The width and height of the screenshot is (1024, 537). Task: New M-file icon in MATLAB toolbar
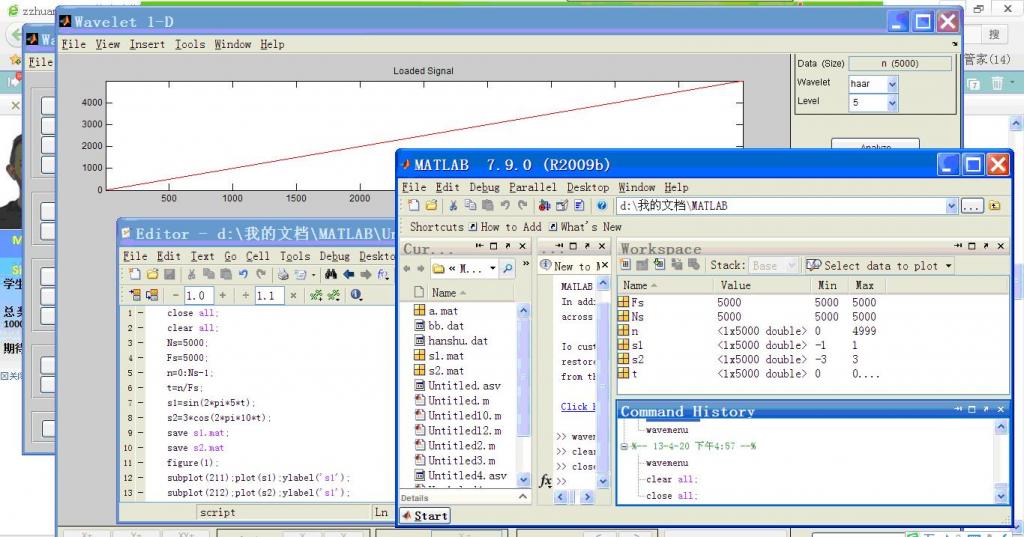pos(413,205)
